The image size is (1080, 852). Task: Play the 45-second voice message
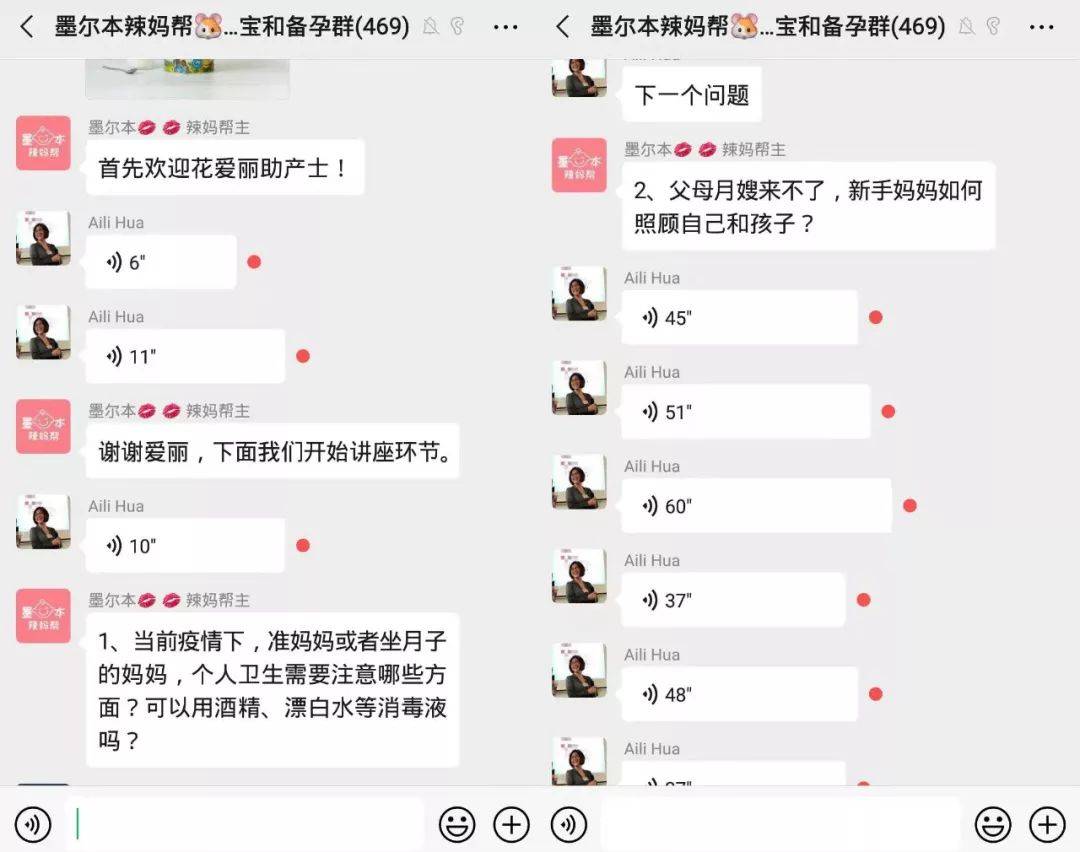pyautogui.click(x=740, y=318)
